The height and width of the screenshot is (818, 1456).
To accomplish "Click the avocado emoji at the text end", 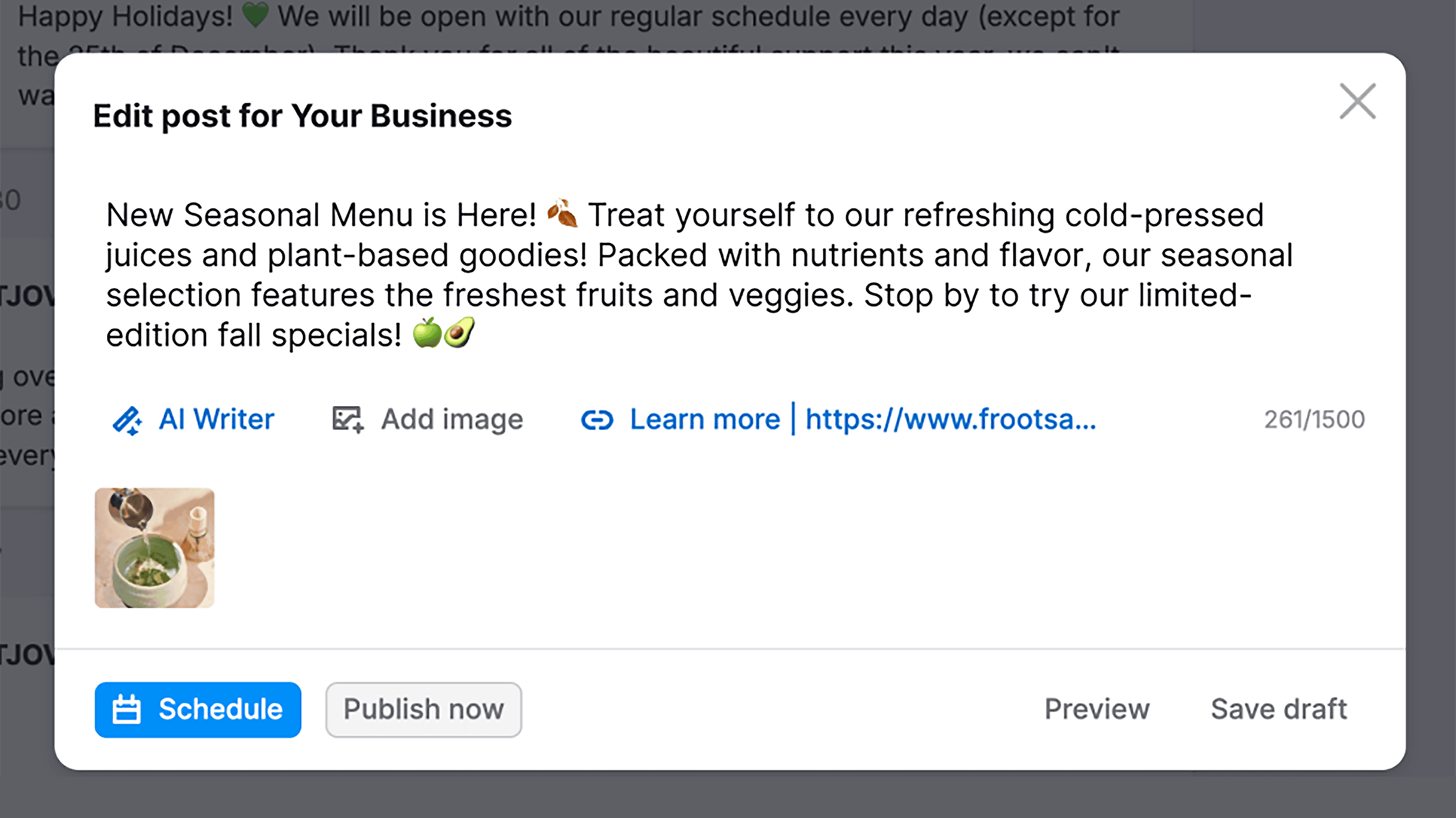I will (x=460, y=334).
